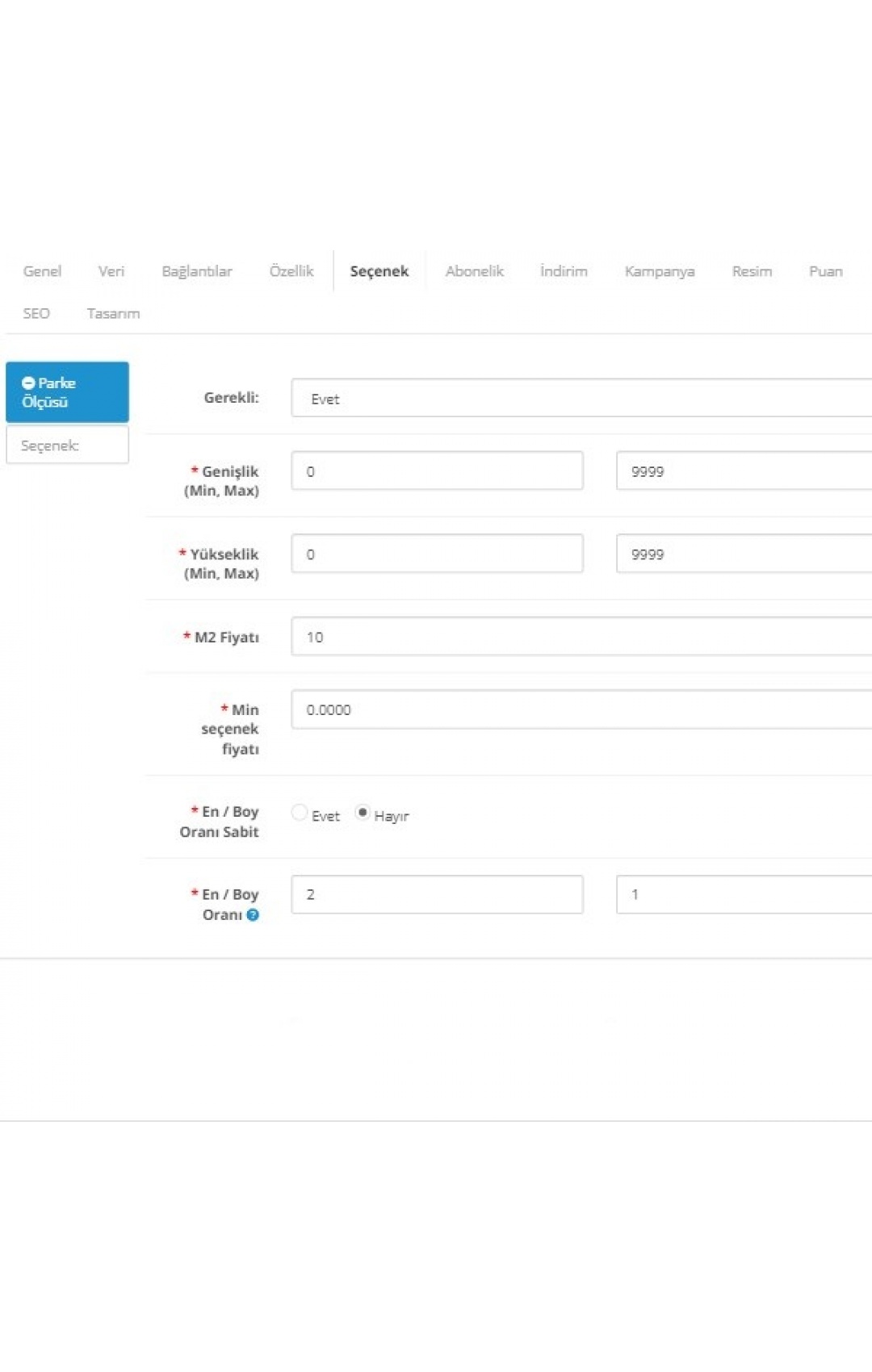This screenshot has height=1372, width=872.
Task: Switch to the Genel tab
Action: pyautogui.click(x=42, y=271)
